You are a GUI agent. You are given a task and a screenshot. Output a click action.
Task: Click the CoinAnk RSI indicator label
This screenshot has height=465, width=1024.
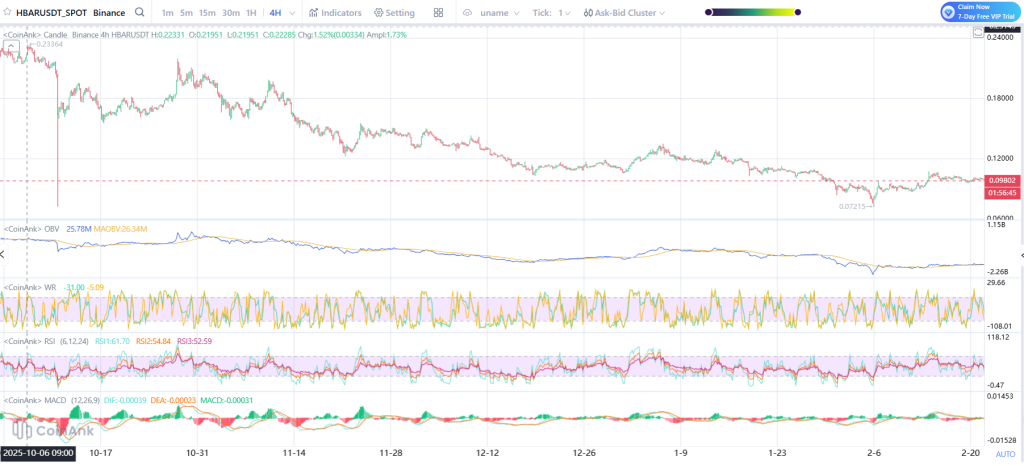pyautogui.click(x=31, y=341)
